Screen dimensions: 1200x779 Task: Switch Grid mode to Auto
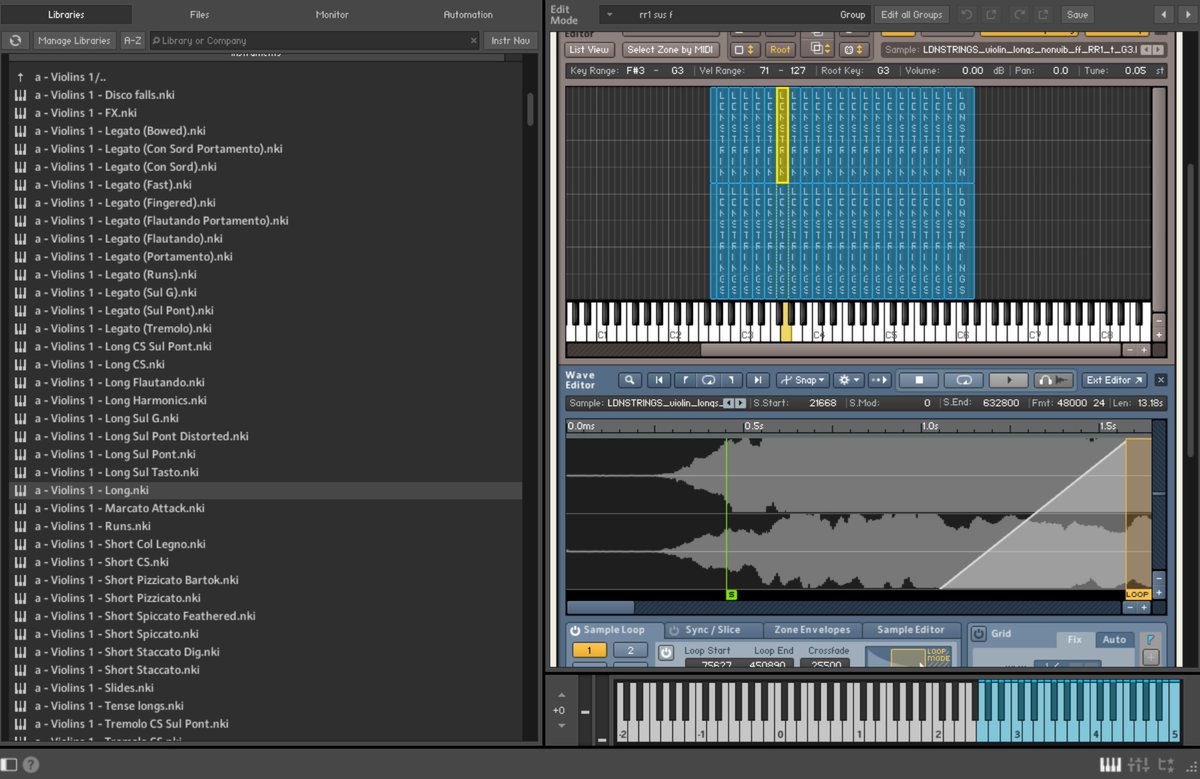pos(1114,639)
